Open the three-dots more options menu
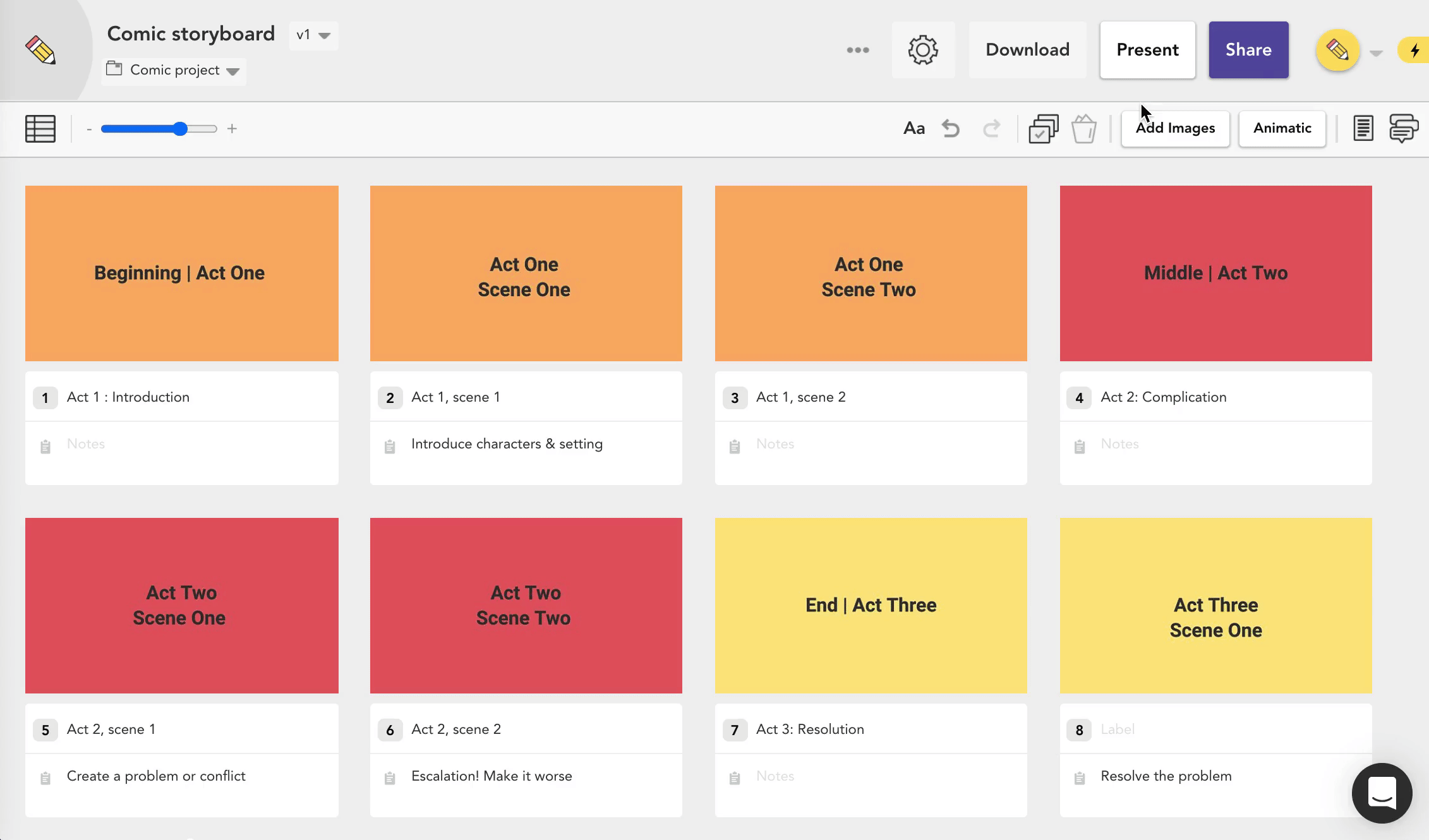The height and width of the screenshot is (840, 1429). [x=858, y=50]
